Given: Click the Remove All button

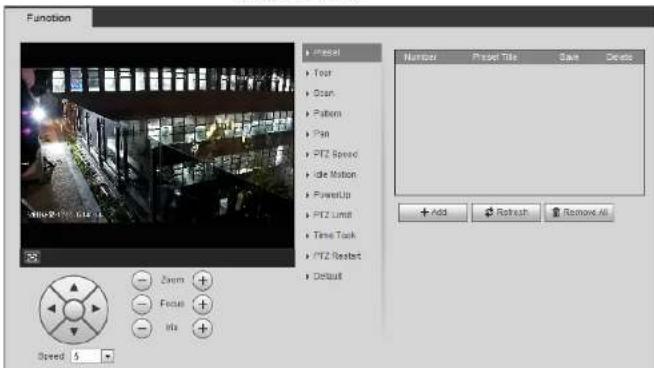Looking at the screenshot, I should (x=579, y=212).
